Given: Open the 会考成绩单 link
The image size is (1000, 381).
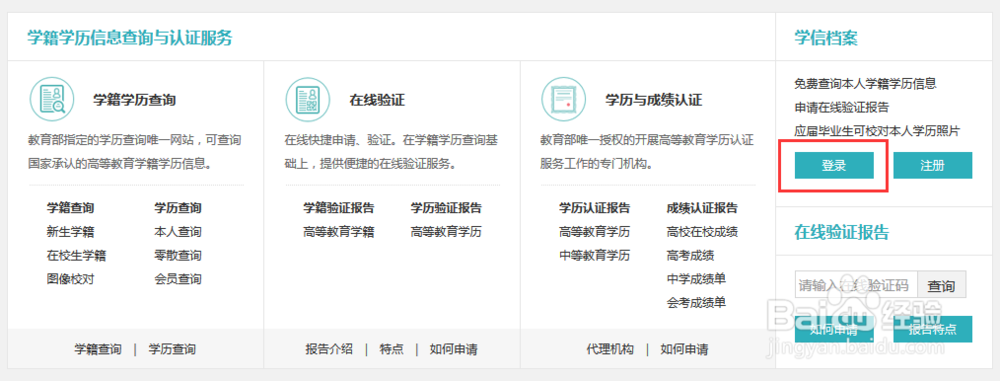Looking at the screenshot, I should [x=696, y=303].
